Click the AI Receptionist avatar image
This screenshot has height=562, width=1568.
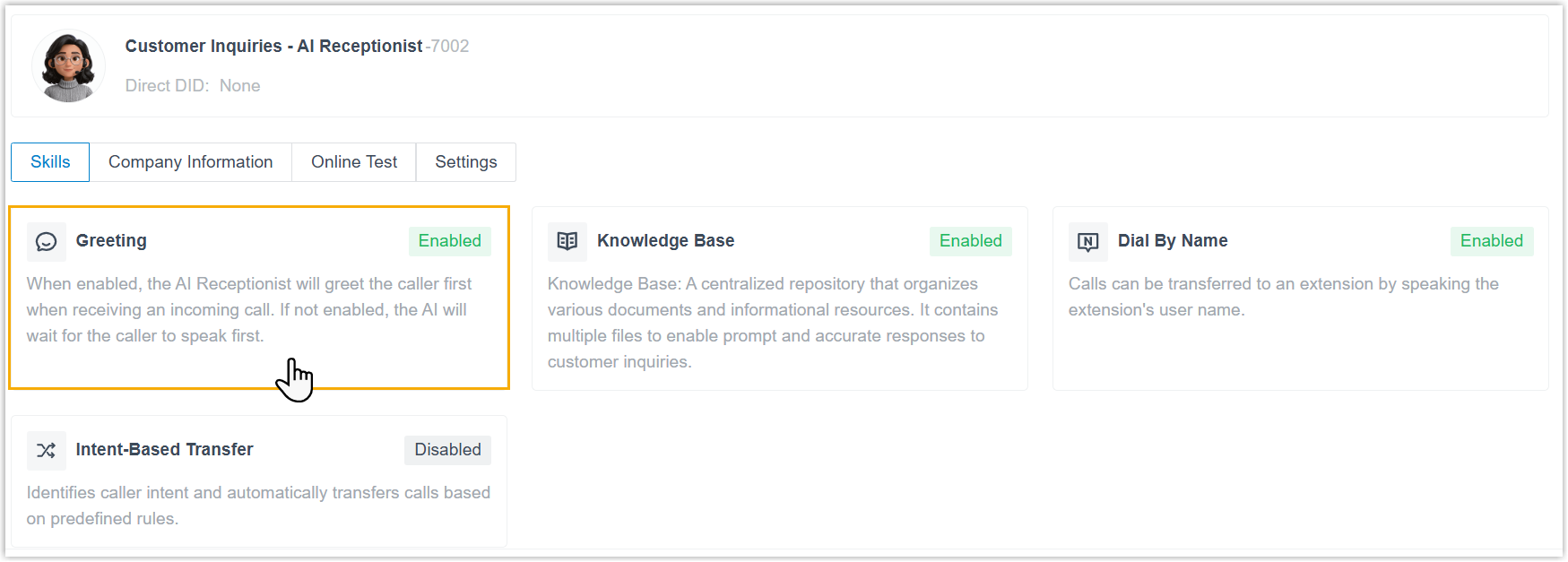(x=68, y=66)
